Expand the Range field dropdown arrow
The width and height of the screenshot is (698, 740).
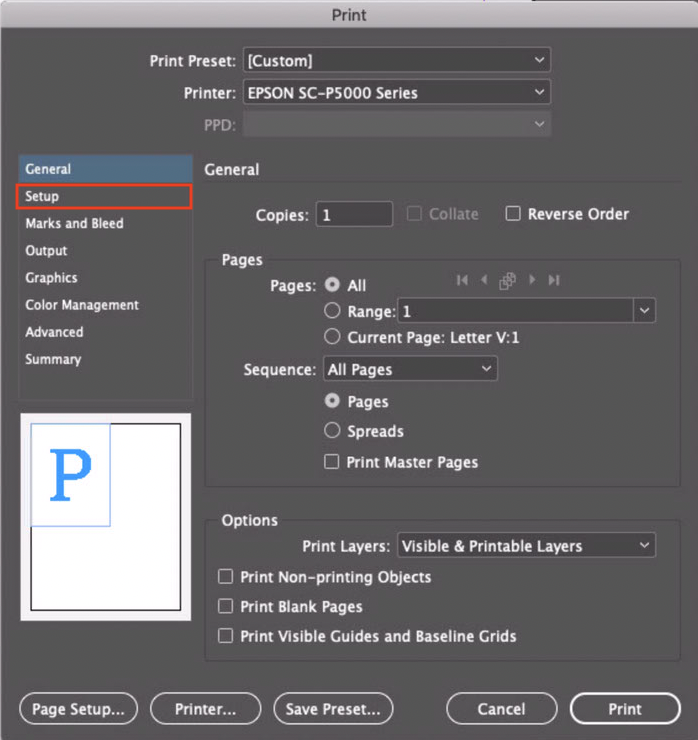tap(644, 311)
